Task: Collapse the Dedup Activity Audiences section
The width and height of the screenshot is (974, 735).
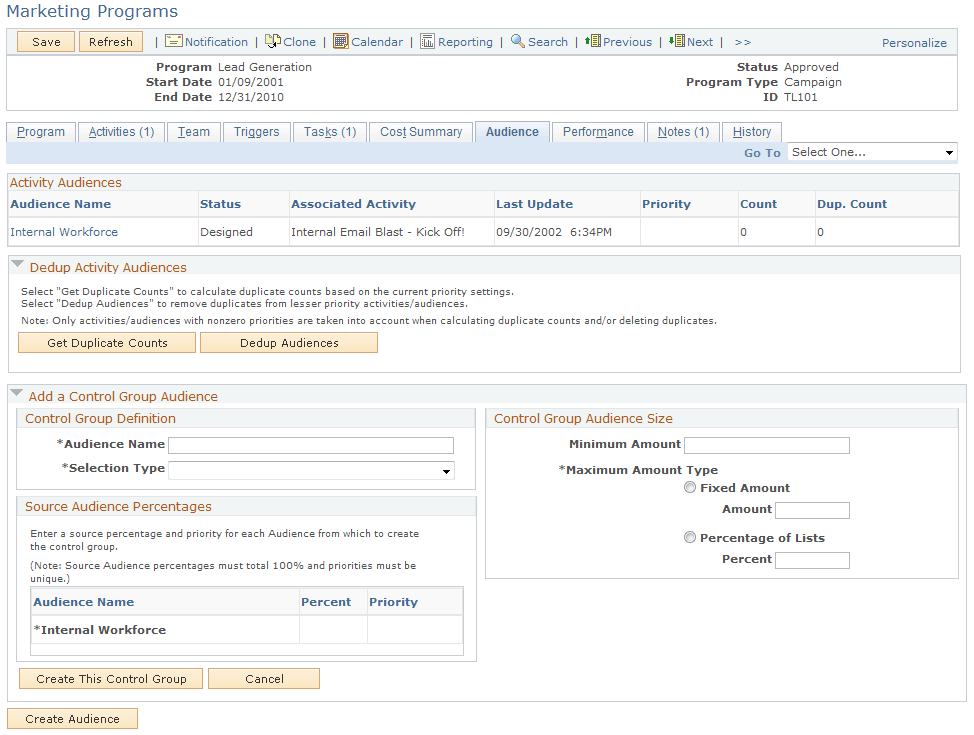Action: coord(17,264)
